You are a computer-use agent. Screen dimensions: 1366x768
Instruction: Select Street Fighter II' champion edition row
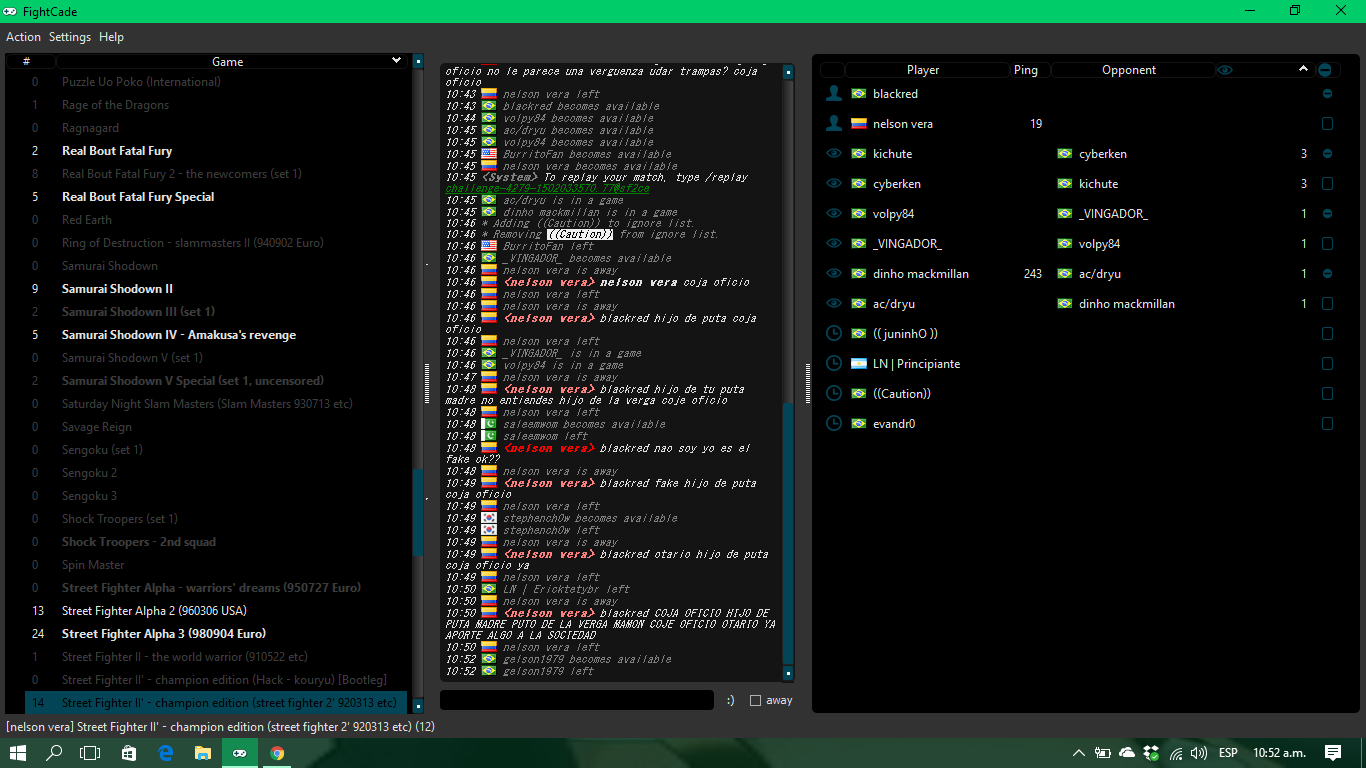[x=216, y=703]
